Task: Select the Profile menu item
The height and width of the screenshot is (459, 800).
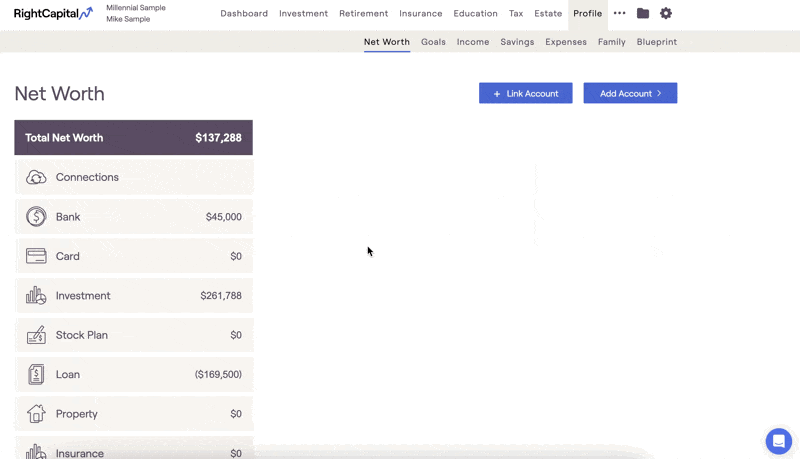Action: coord(587,14)
